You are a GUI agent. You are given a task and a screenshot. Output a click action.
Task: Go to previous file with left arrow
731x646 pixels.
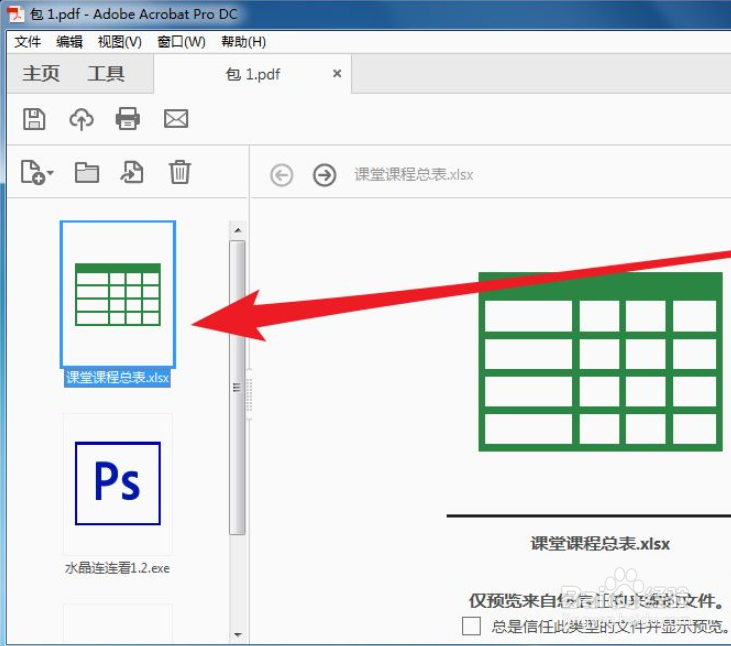coord(282,175)
